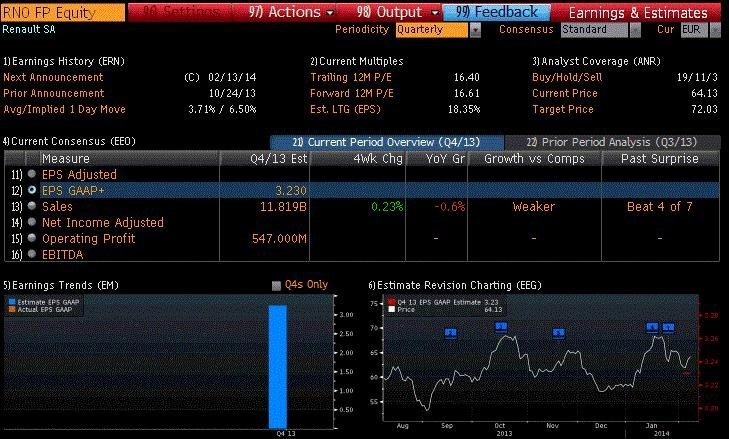729x439 pixels.
Task: Click the Buy/Hold/Sell value 19/11/3
Action: (697, 77)
